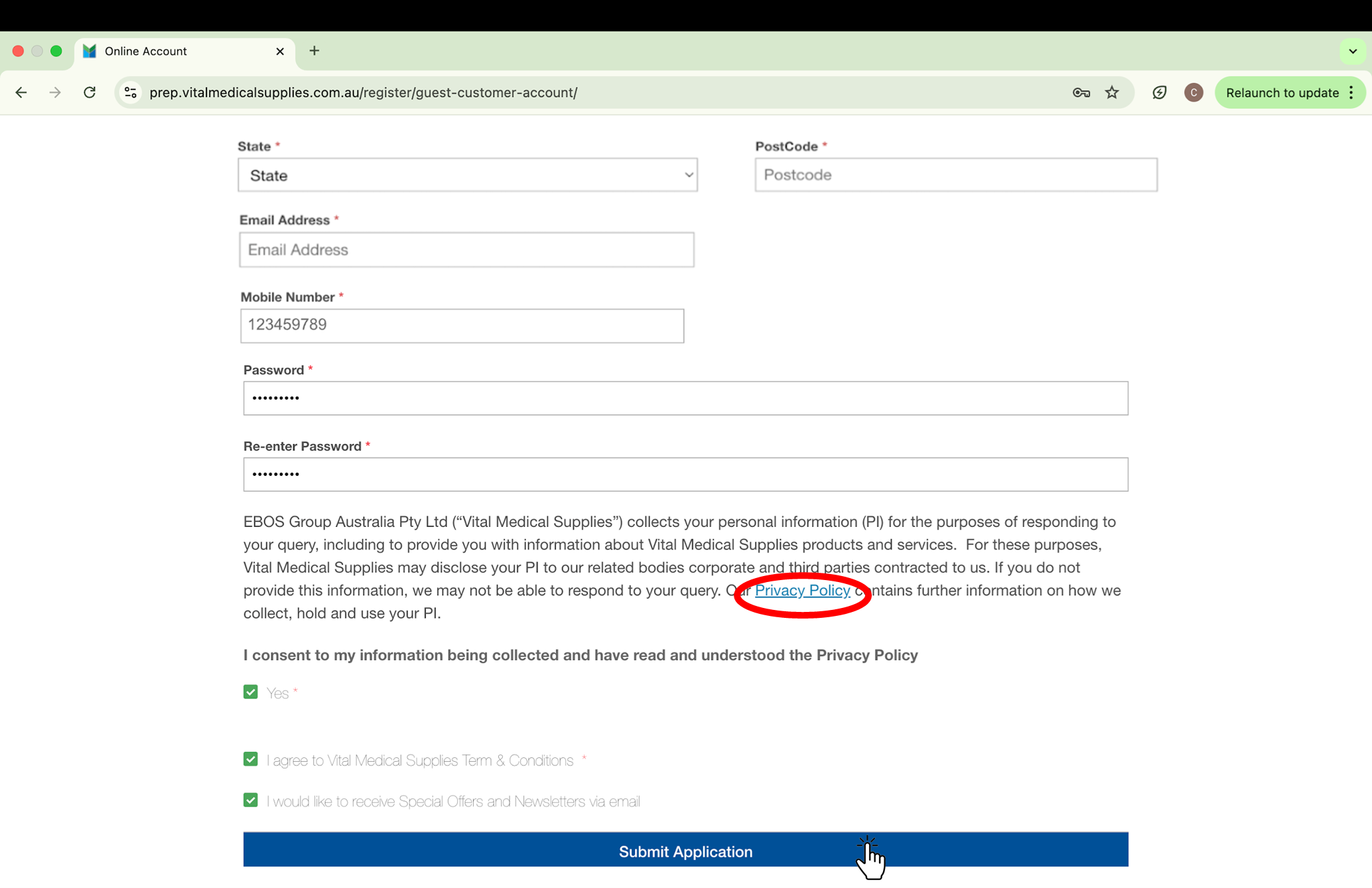Click the Mobile Number field
Viewport: 1372px width, 888px height.
pyautogui.click(x=462, y=325)
